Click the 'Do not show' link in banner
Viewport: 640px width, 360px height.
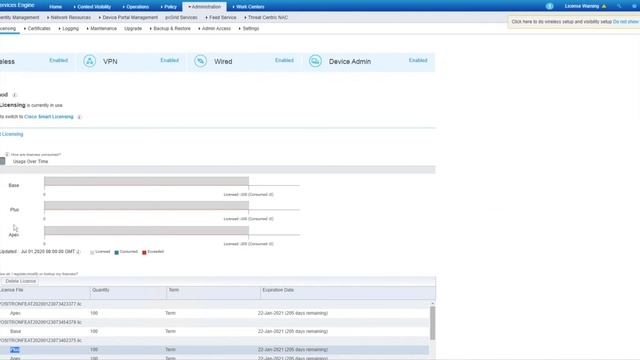(626, 22)
